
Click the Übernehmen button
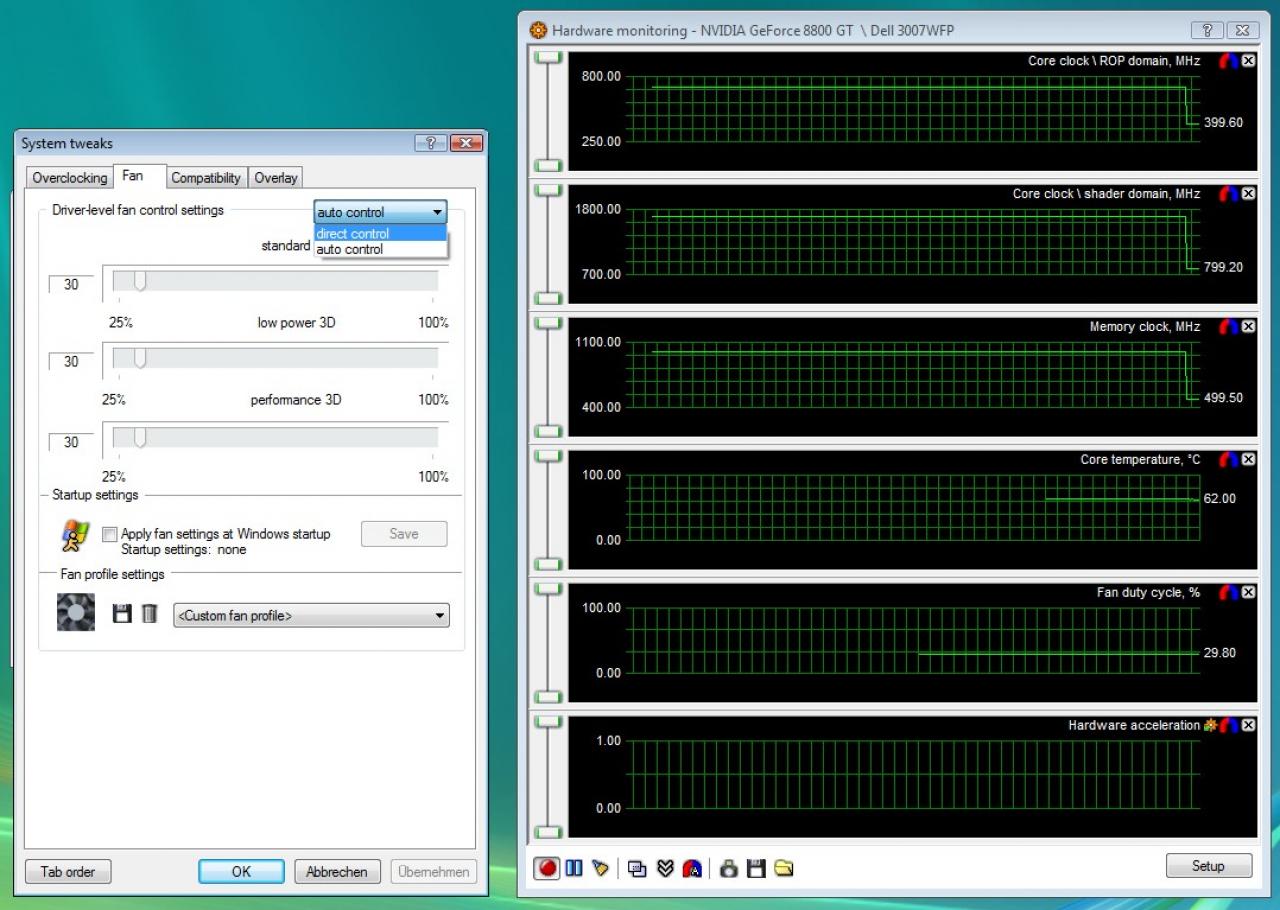coord(434,872)
